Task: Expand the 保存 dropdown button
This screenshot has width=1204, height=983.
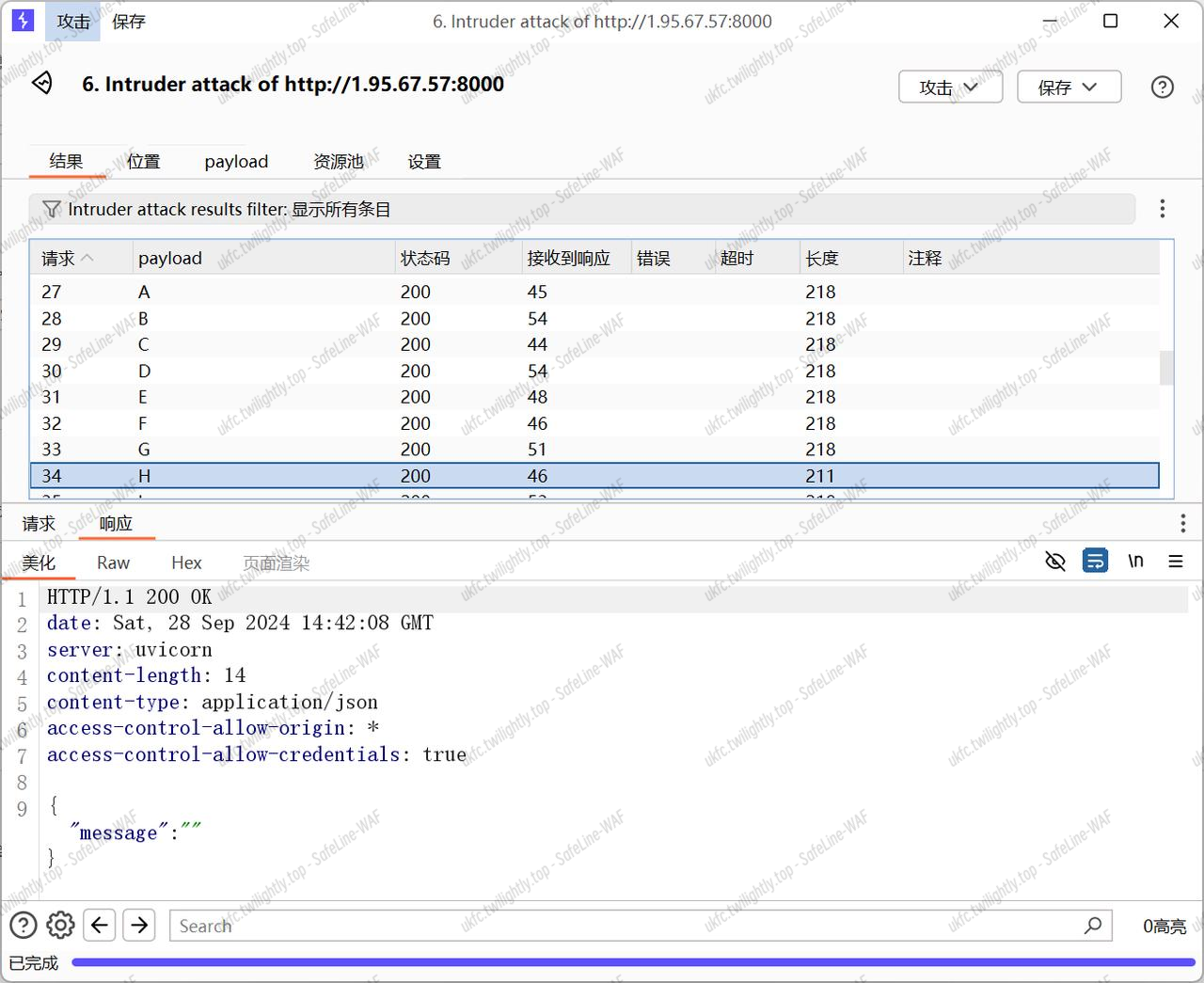Action: pos(1069,87)
